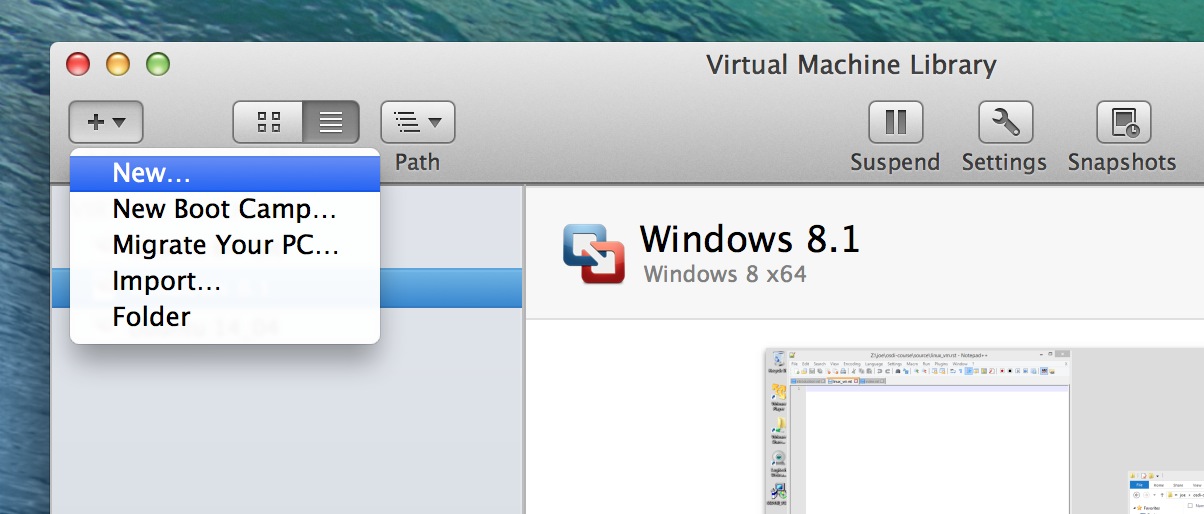The height and width of the screenshot is (514, 1204).
Task: Click the Windows 8.1 title text
Action: 749,239
